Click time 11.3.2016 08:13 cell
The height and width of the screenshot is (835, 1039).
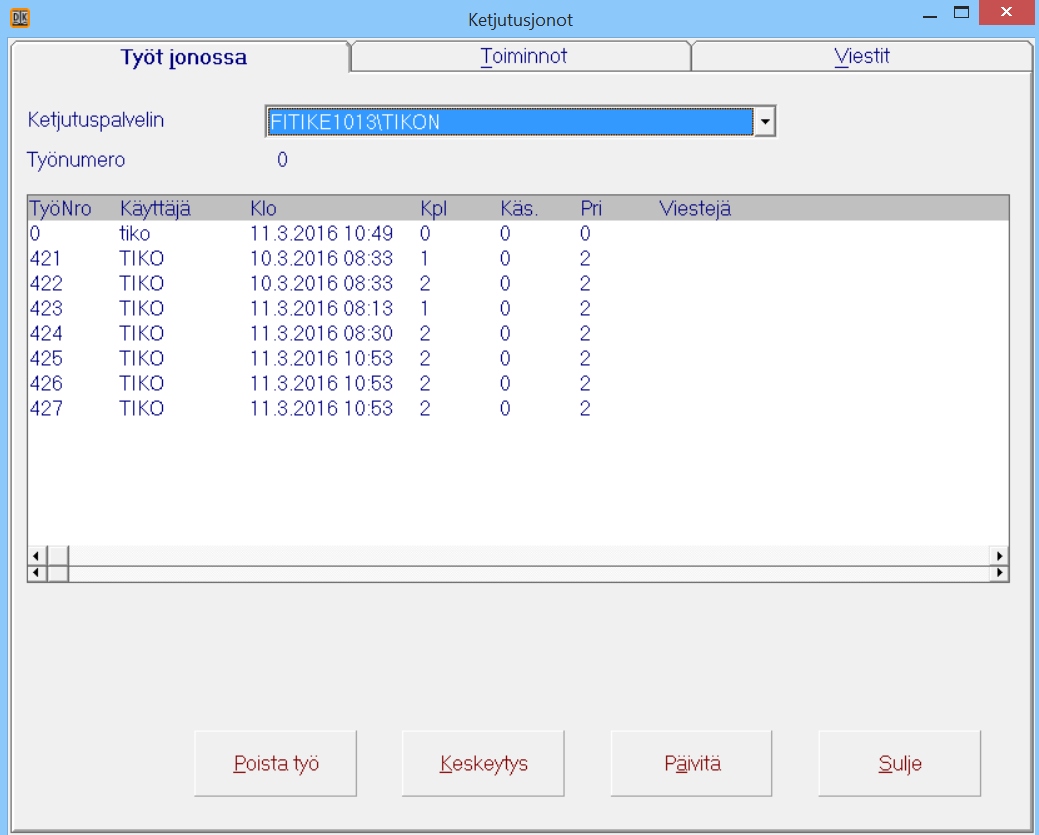pos(321,309)
